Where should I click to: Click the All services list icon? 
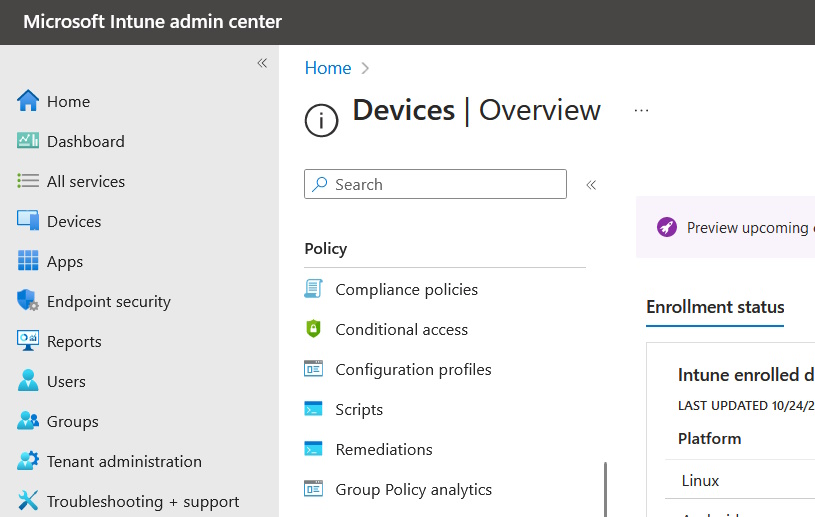28,181
